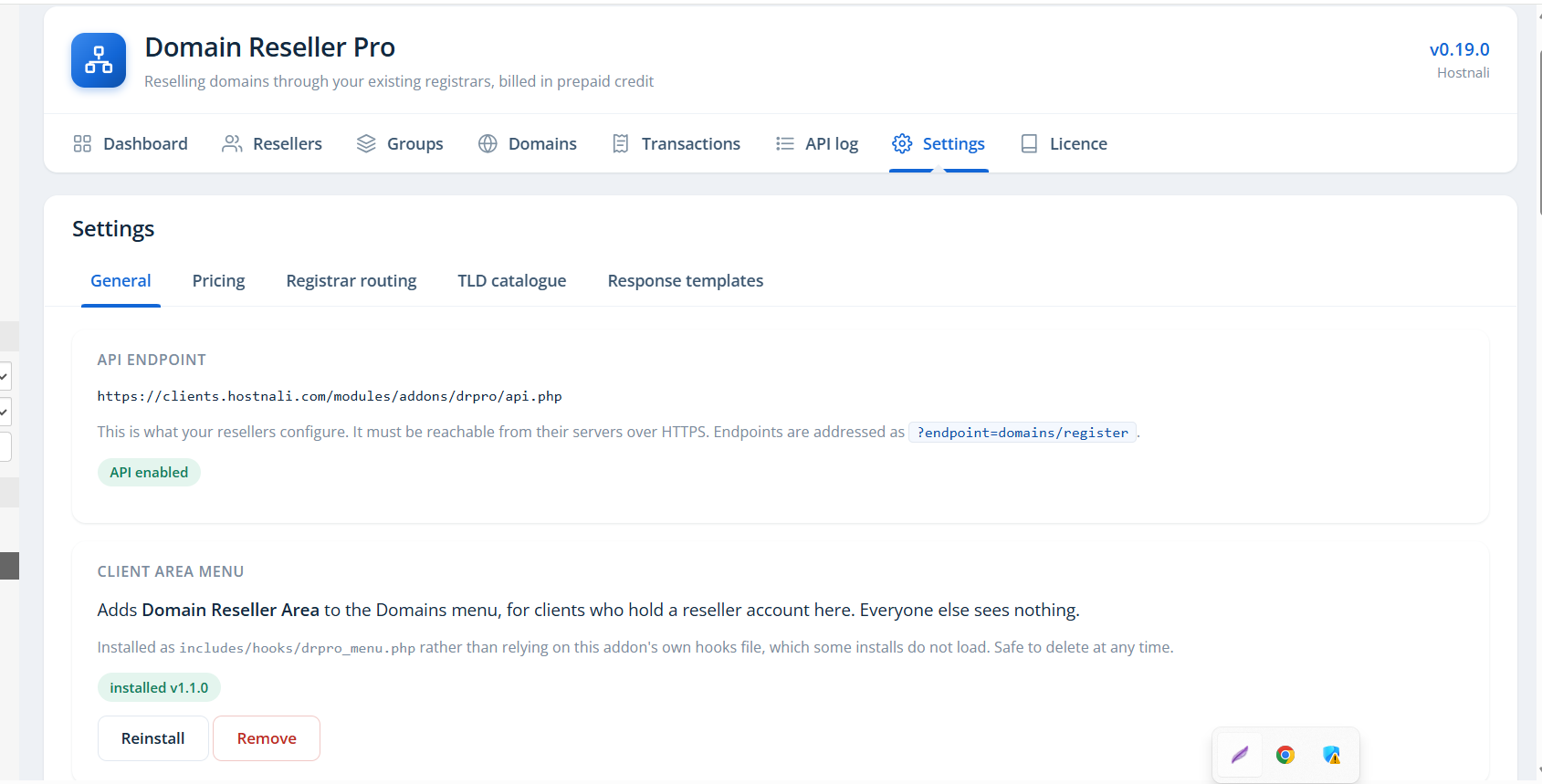The image size is (1542, 784).
Task: Click the green API enabled badge
Action: coord(149,473)
